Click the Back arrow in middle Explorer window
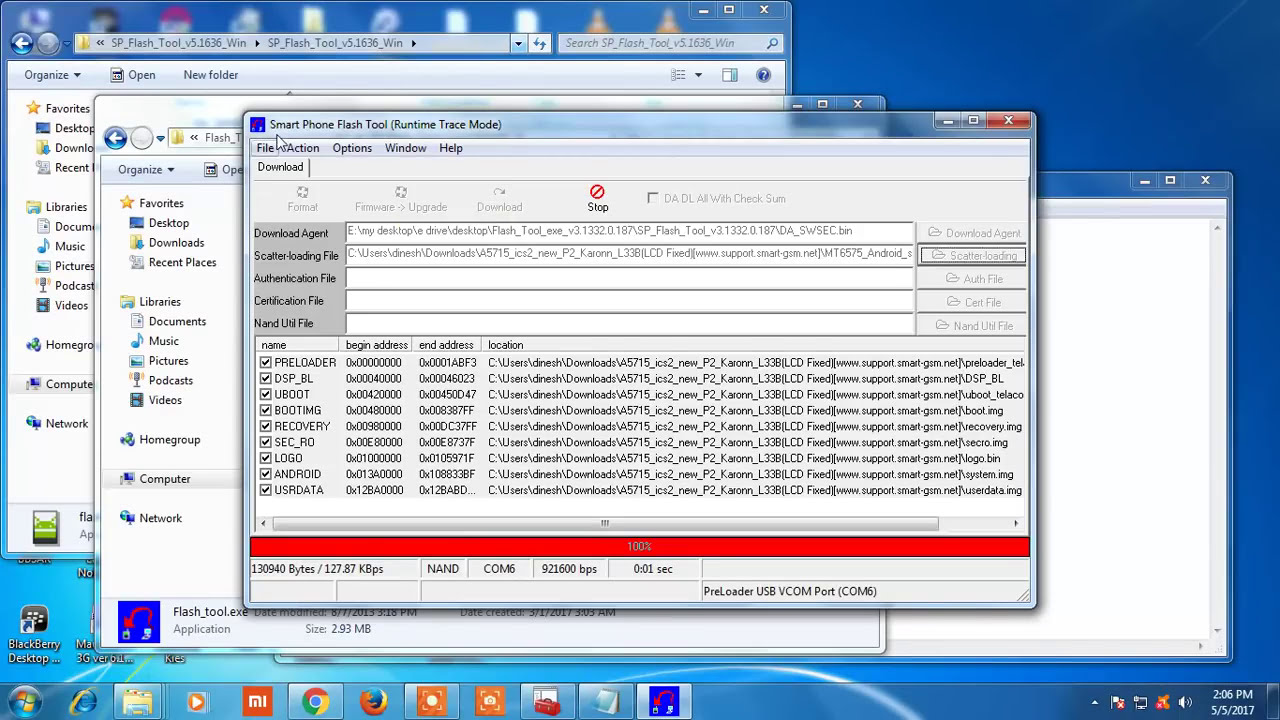 [x=116, y=138]
